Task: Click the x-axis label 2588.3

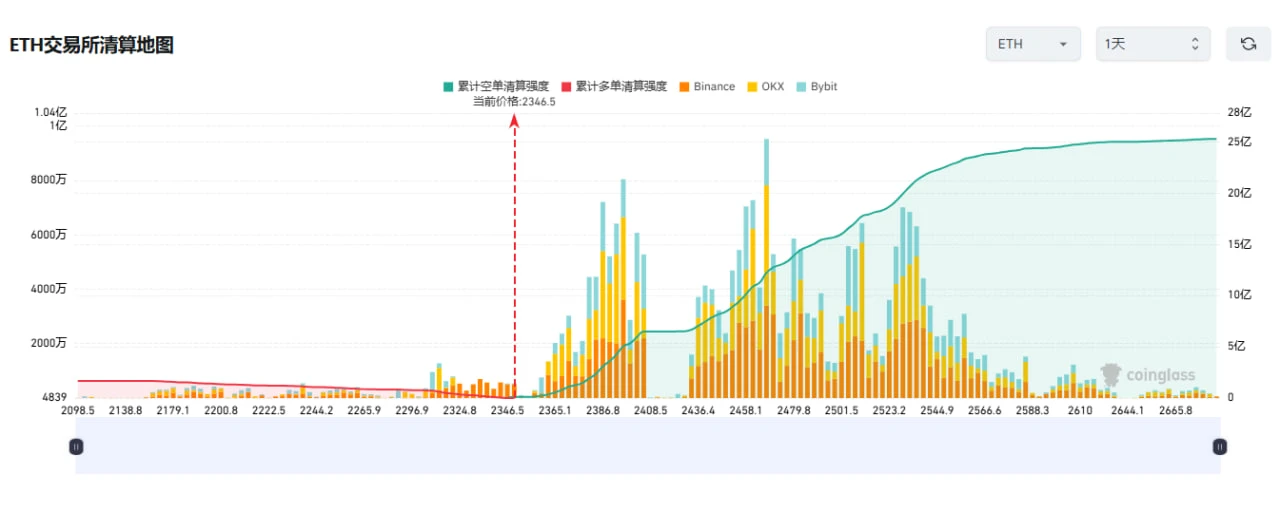Action: pyautogui.click(x=1031, y=410)
